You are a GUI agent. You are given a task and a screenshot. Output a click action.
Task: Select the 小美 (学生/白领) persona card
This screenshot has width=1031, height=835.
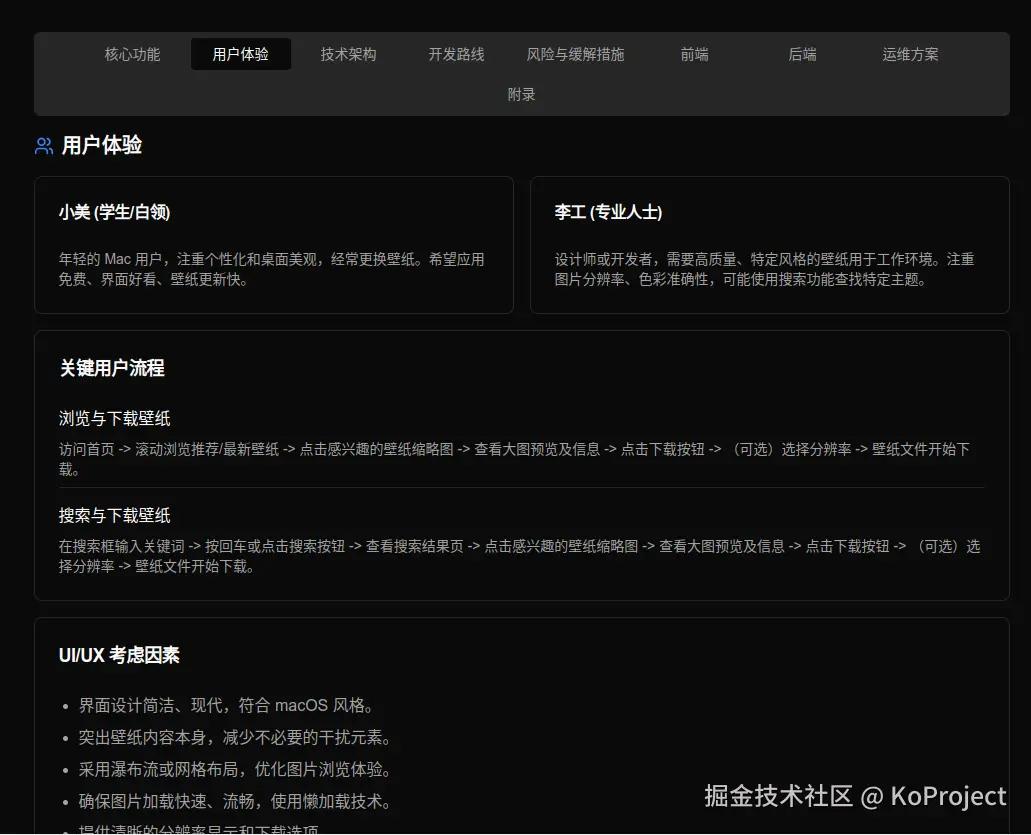[x=274, y=244]
